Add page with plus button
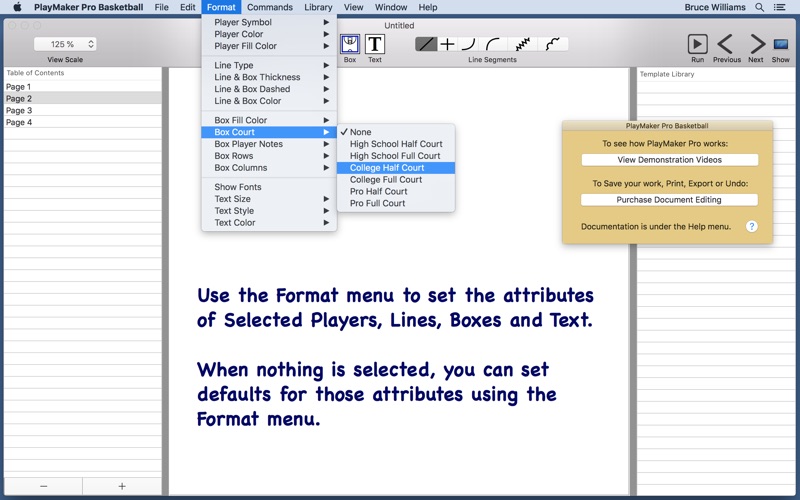 (121, 486)
